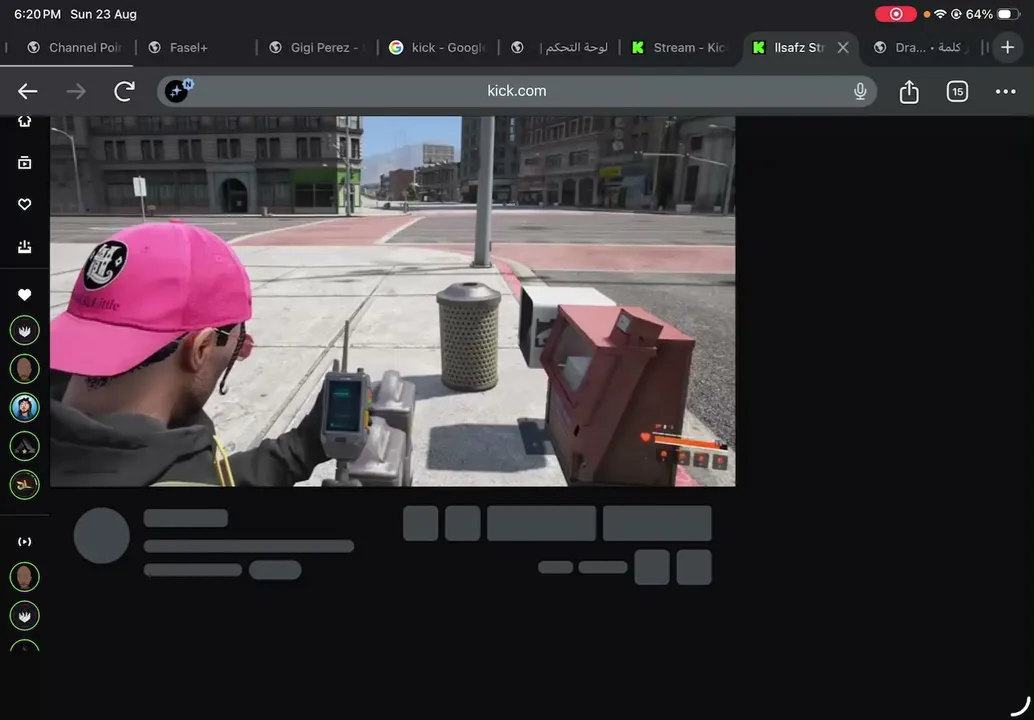Screen dimensions: 1034x720
Task: Open the followed channel with dark triangle avatar
Action: click(24, 446)
